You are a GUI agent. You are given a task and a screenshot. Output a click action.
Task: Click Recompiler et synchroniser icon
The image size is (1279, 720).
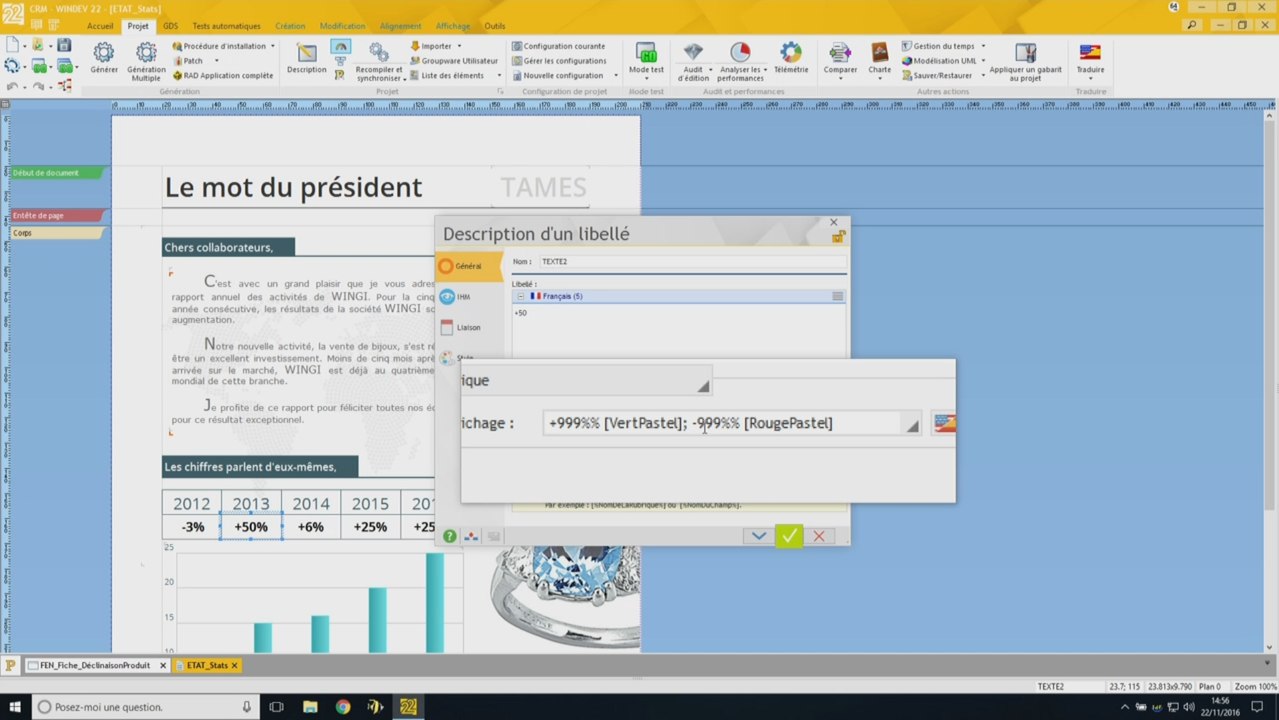(379, 52)
